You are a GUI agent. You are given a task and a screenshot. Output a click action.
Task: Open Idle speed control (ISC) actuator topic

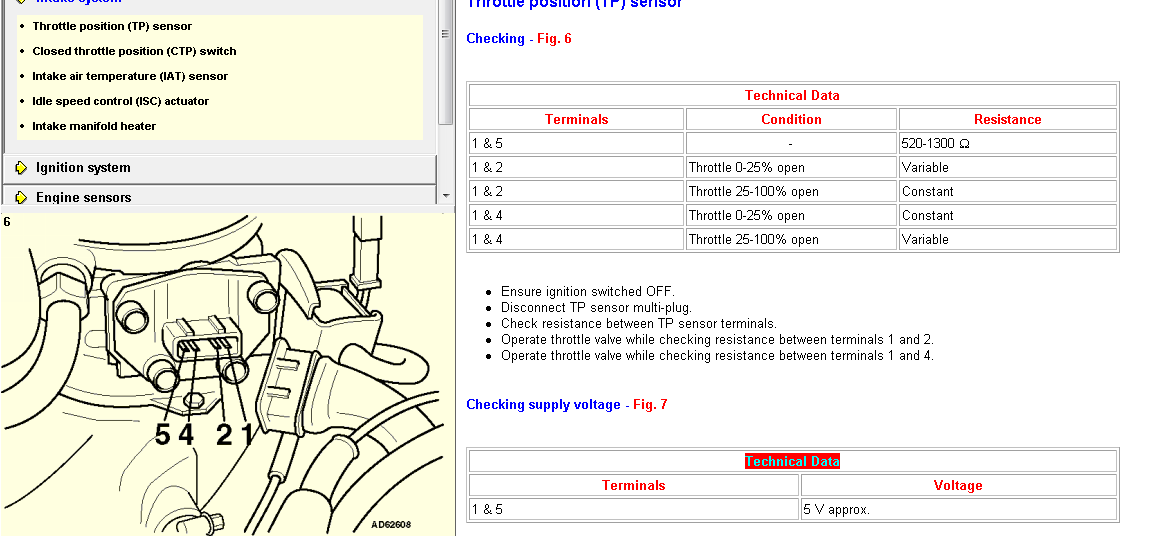tap(120, 101)
